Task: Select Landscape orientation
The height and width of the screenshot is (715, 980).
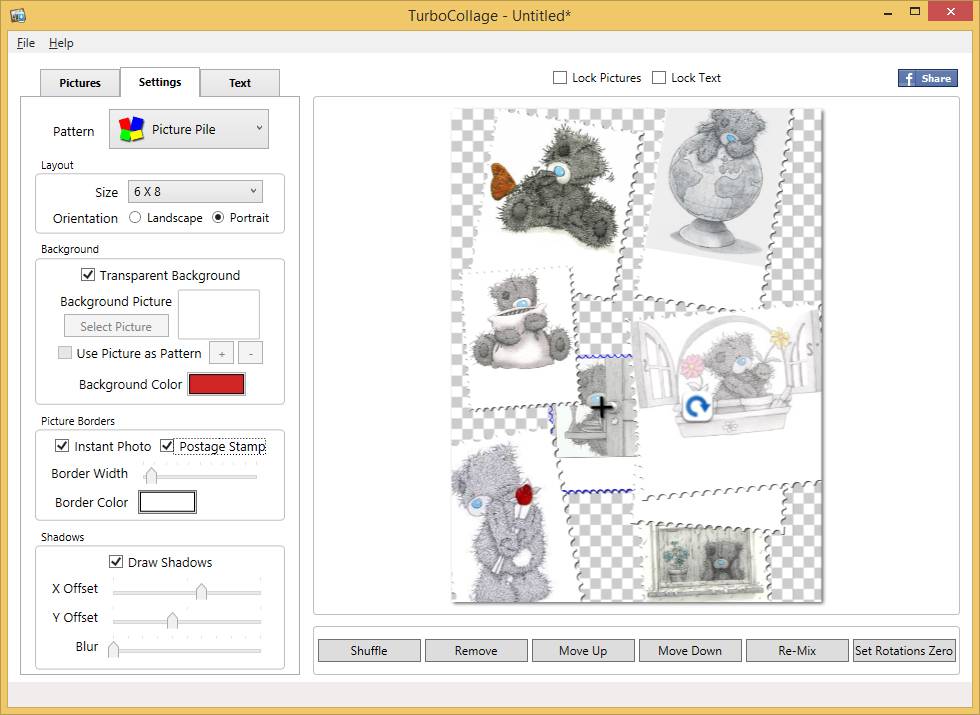Action: (135, 218)
